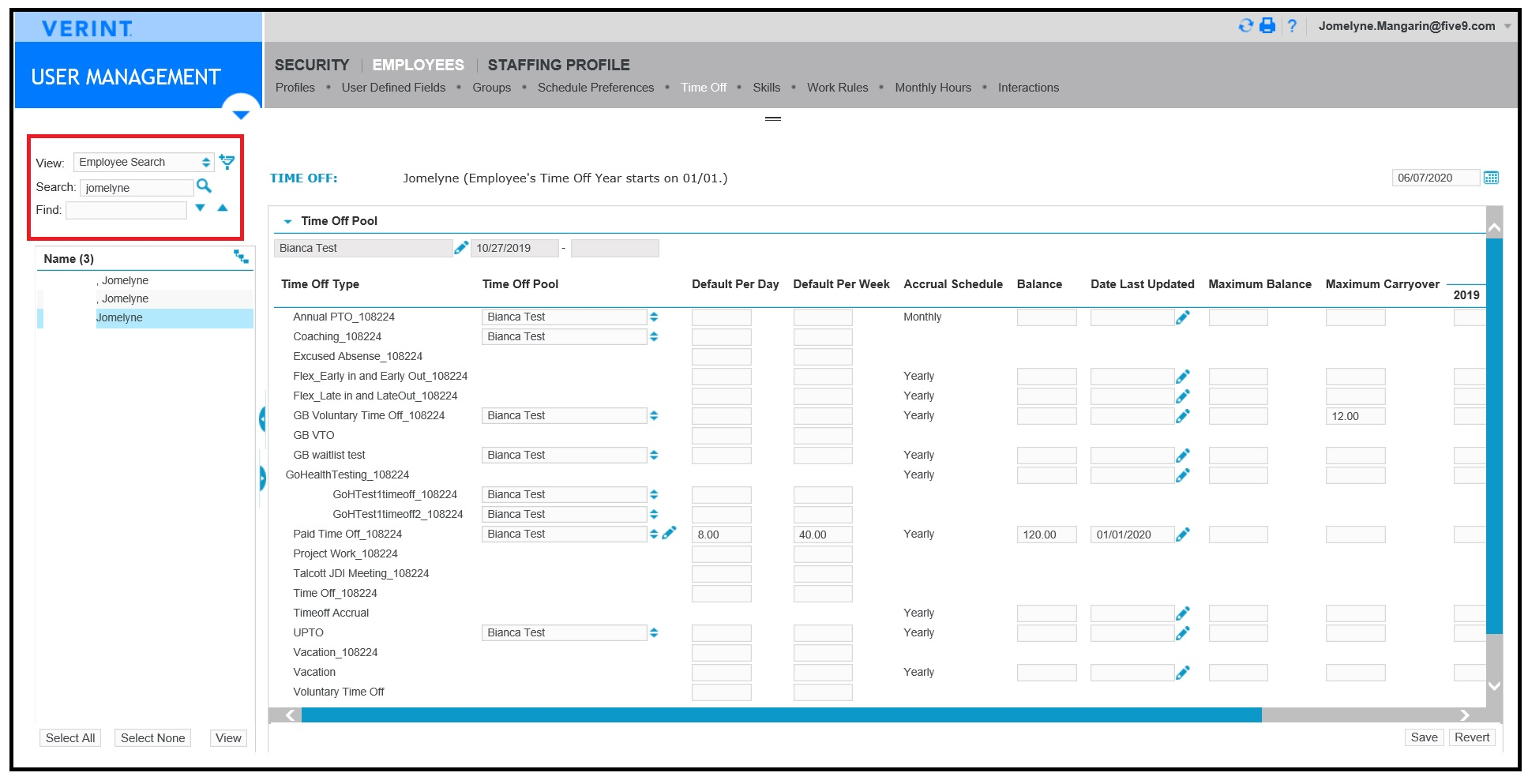
Task: Edit the Bianca Test pool assignment pencil
Action: click(461, 248)
